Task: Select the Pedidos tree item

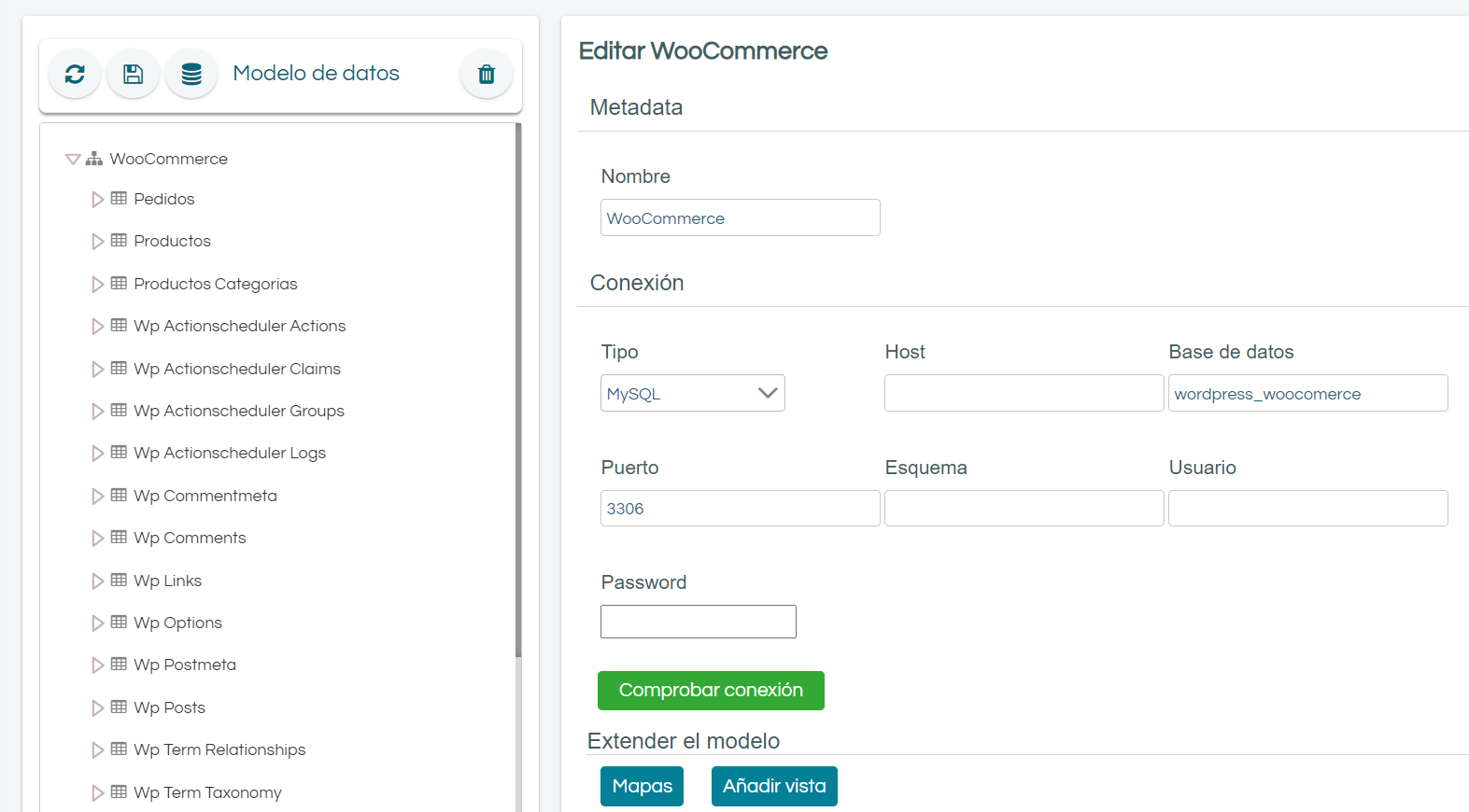Action: point(164,199)
